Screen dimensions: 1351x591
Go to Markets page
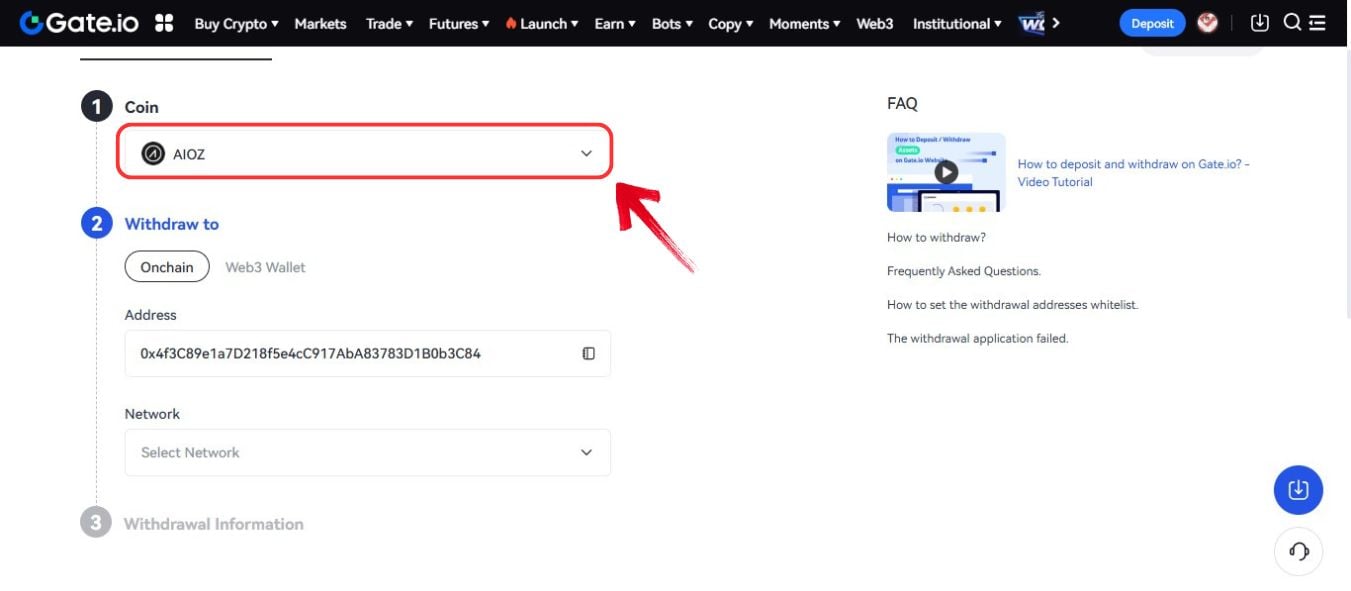(x=320, y=23)
